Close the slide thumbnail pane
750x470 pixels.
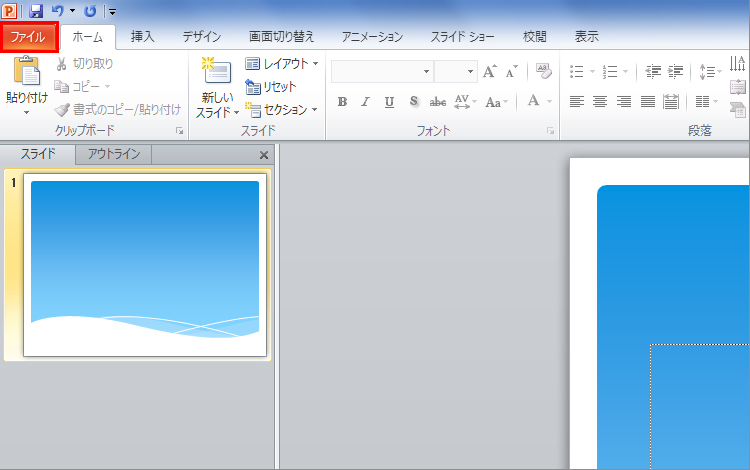click(x=264, y=155)
